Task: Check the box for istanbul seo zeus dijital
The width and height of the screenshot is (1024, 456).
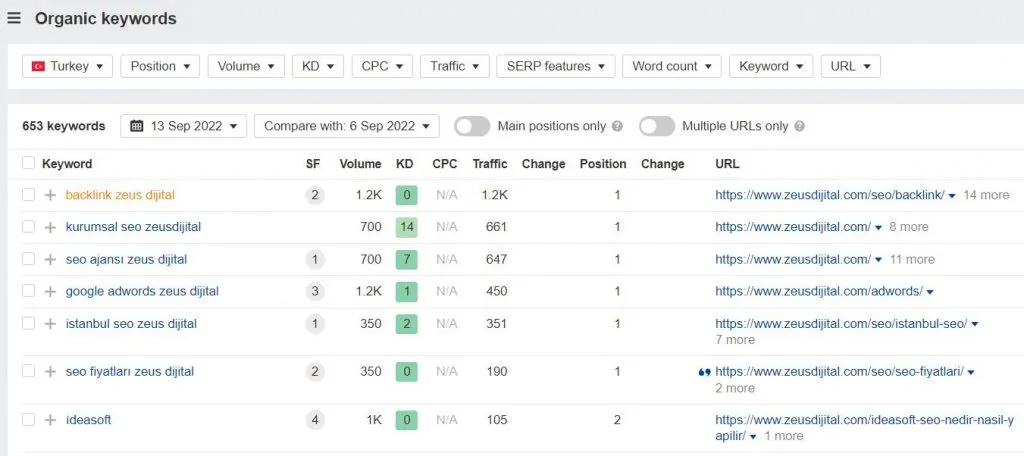Action: pos(28,323)
